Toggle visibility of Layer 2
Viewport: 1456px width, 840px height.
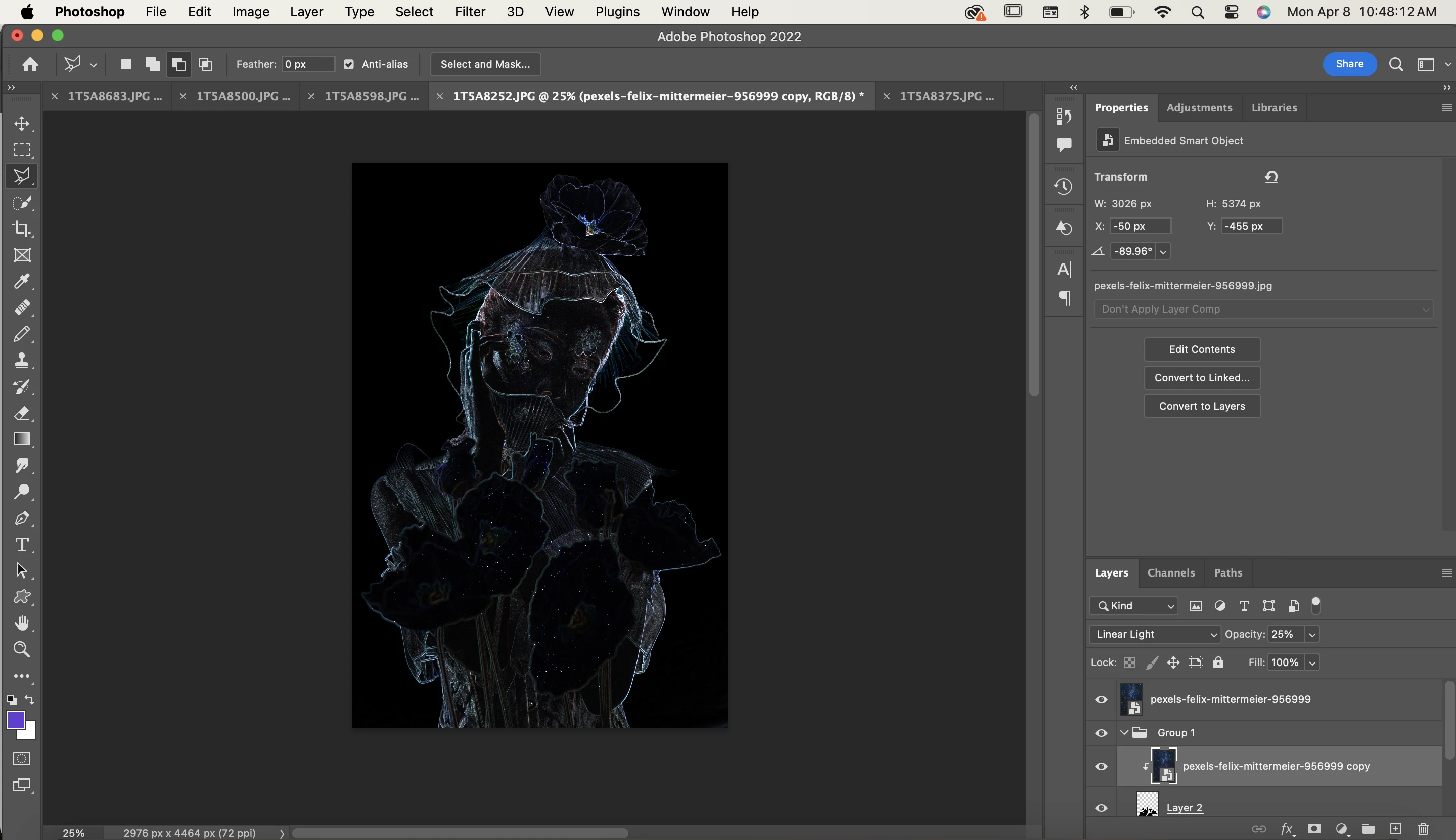point(1101,808)
